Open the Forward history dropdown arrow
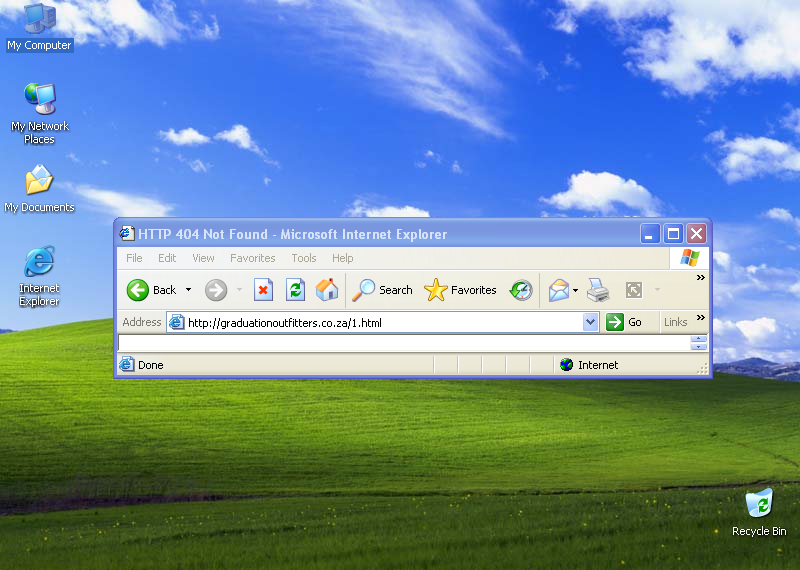This screenshot has width=800, height=570. (239, 290)
